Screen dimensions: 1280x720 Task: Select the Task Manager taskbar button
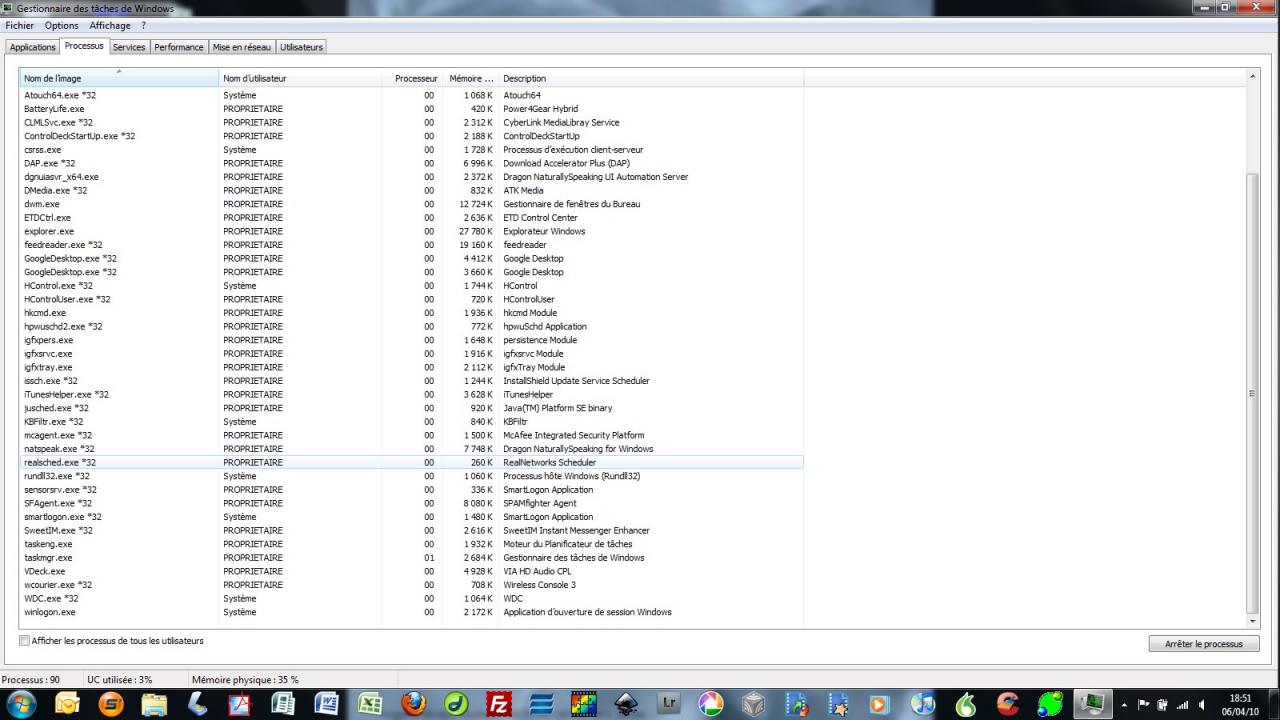[x=1093, y=704]
